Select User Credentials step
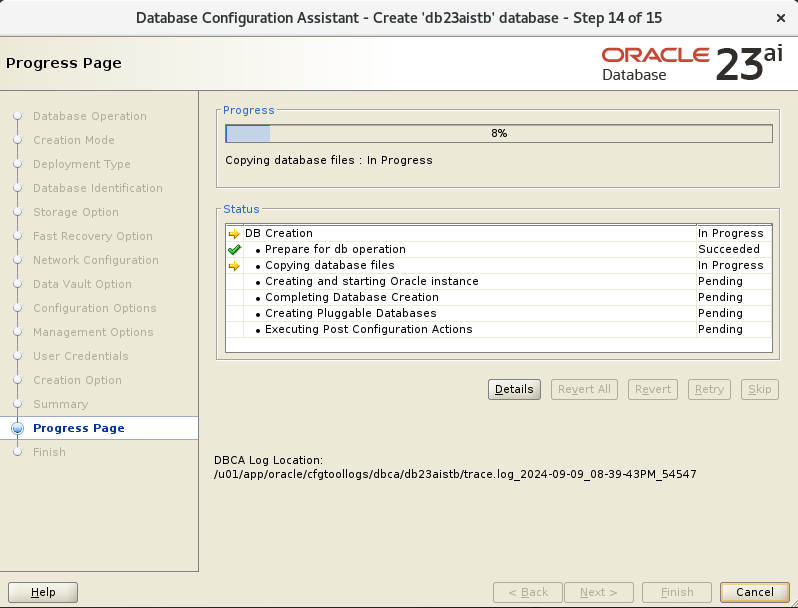Viewport: 798px width, 608px height. click(x=80, y=356)
